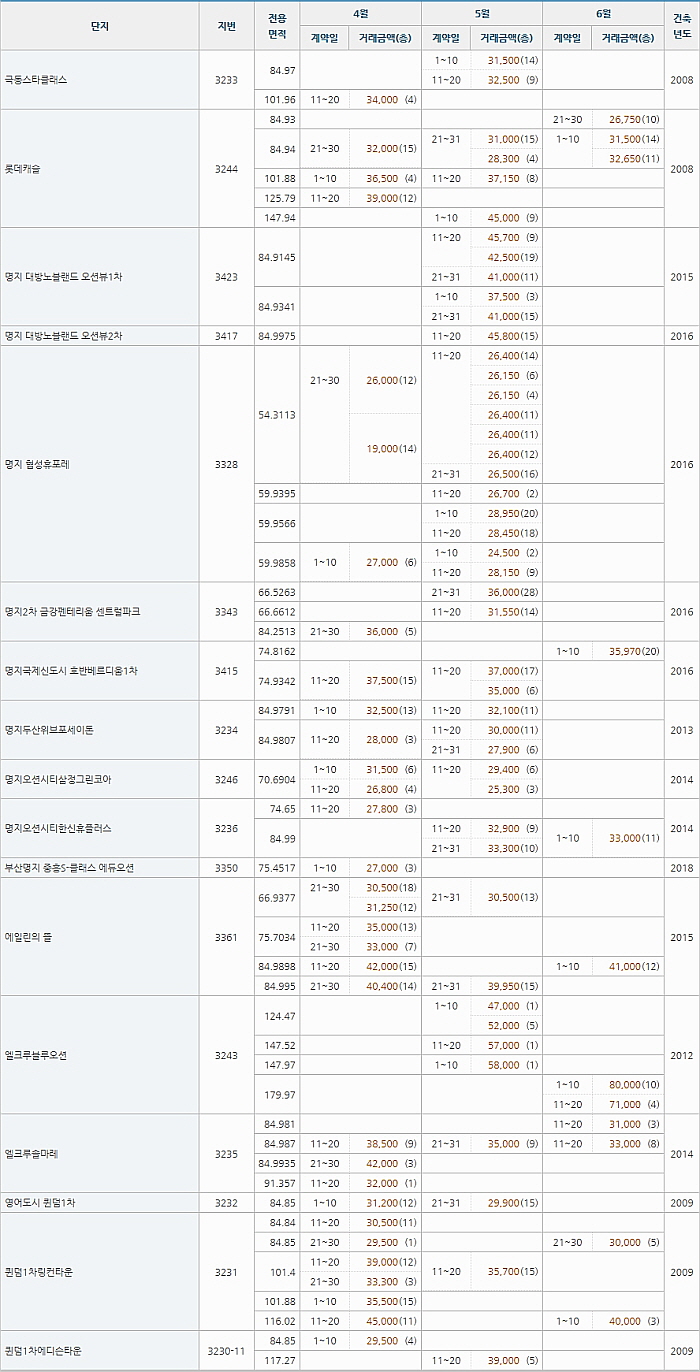
Task: Click the area value 54.3113
Action: 277,415
